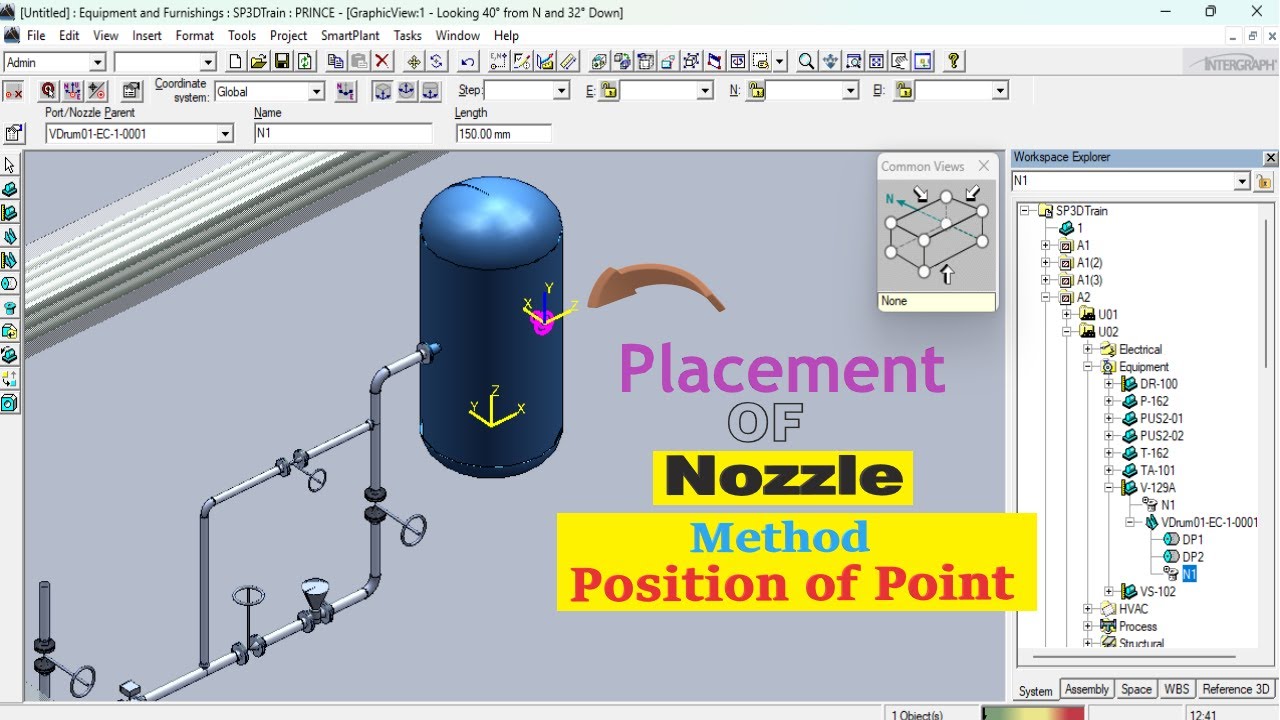This screenshot has height=720, width=1280.
Task: Click the Move four-arrow icon
Action: click(x=413, y=62)
